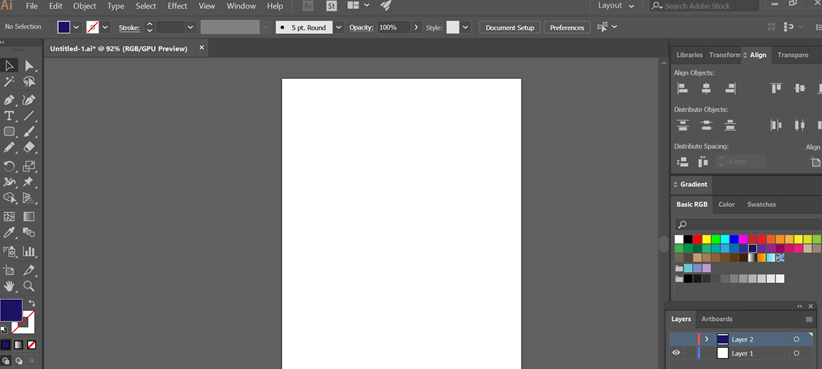Hide Layer 1 using eye icon

click(x=676, y=353)
